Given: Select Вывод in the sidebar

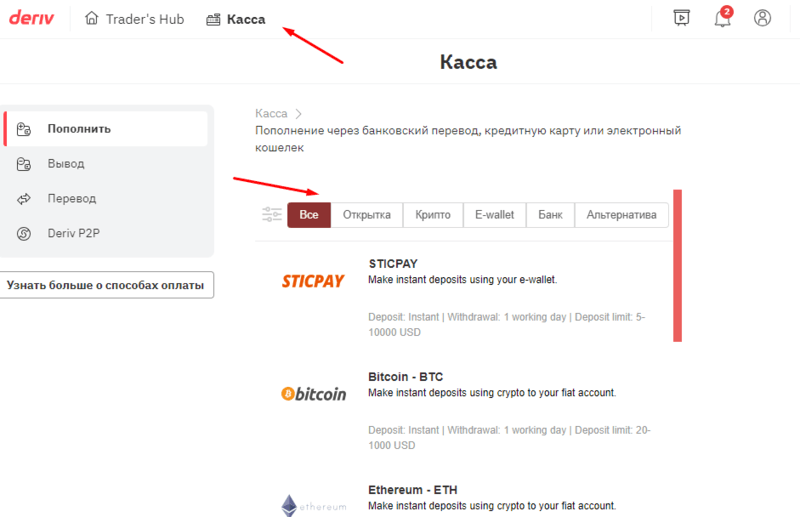Looking at the screenshot, I should pos(106,164).
